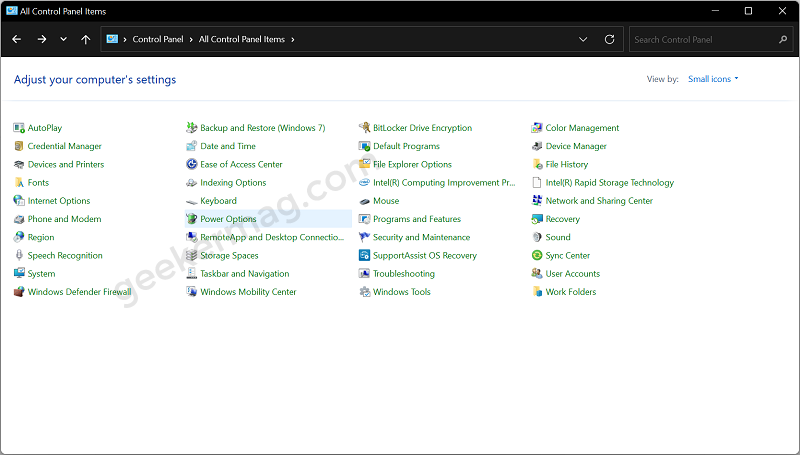Click the Credential Manager safe icon
This screenshot has width=800, height=455.
(x=19, y=146)
